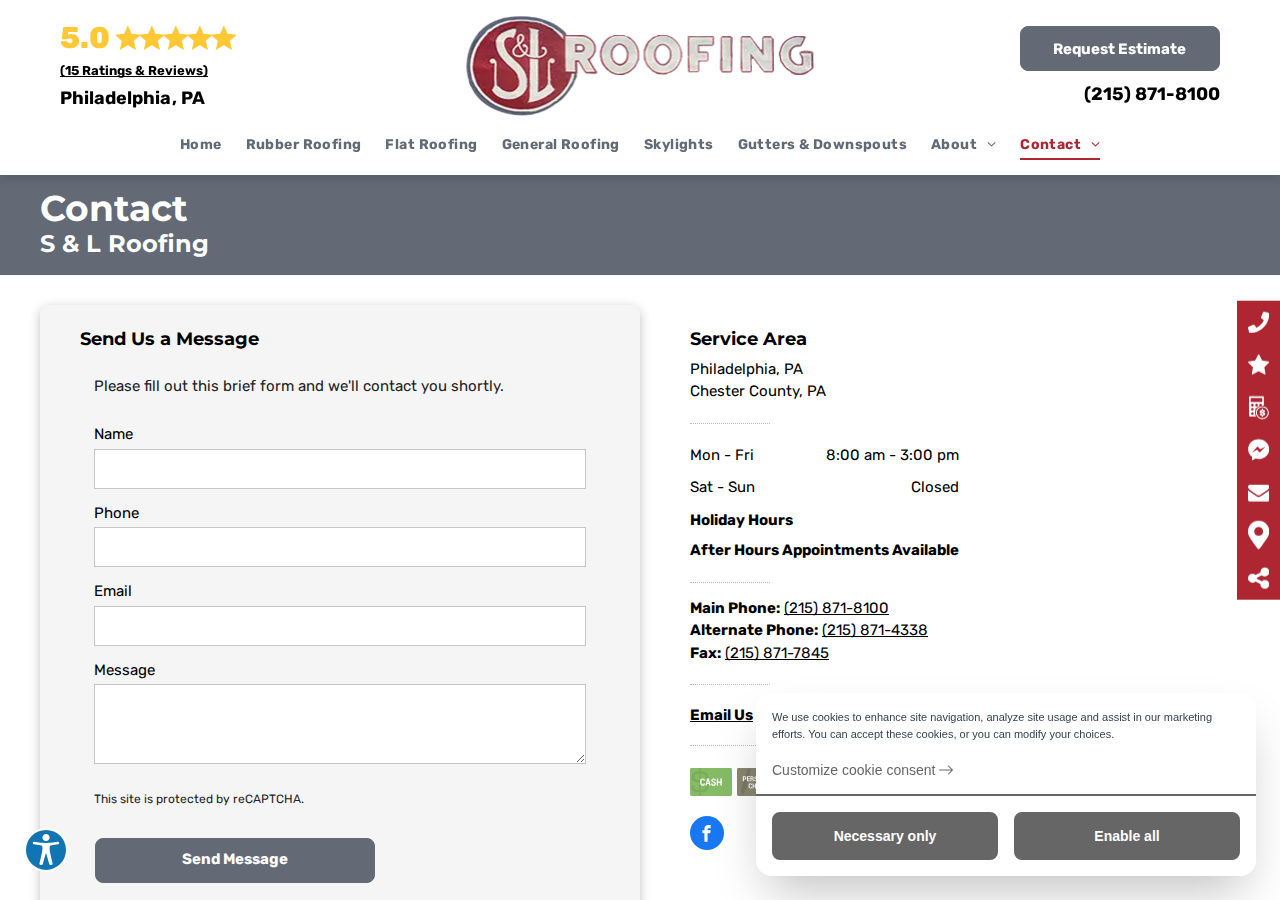Click the Chester County, PA text
This screenshot has width=1280, height=900.
[758, 391]
